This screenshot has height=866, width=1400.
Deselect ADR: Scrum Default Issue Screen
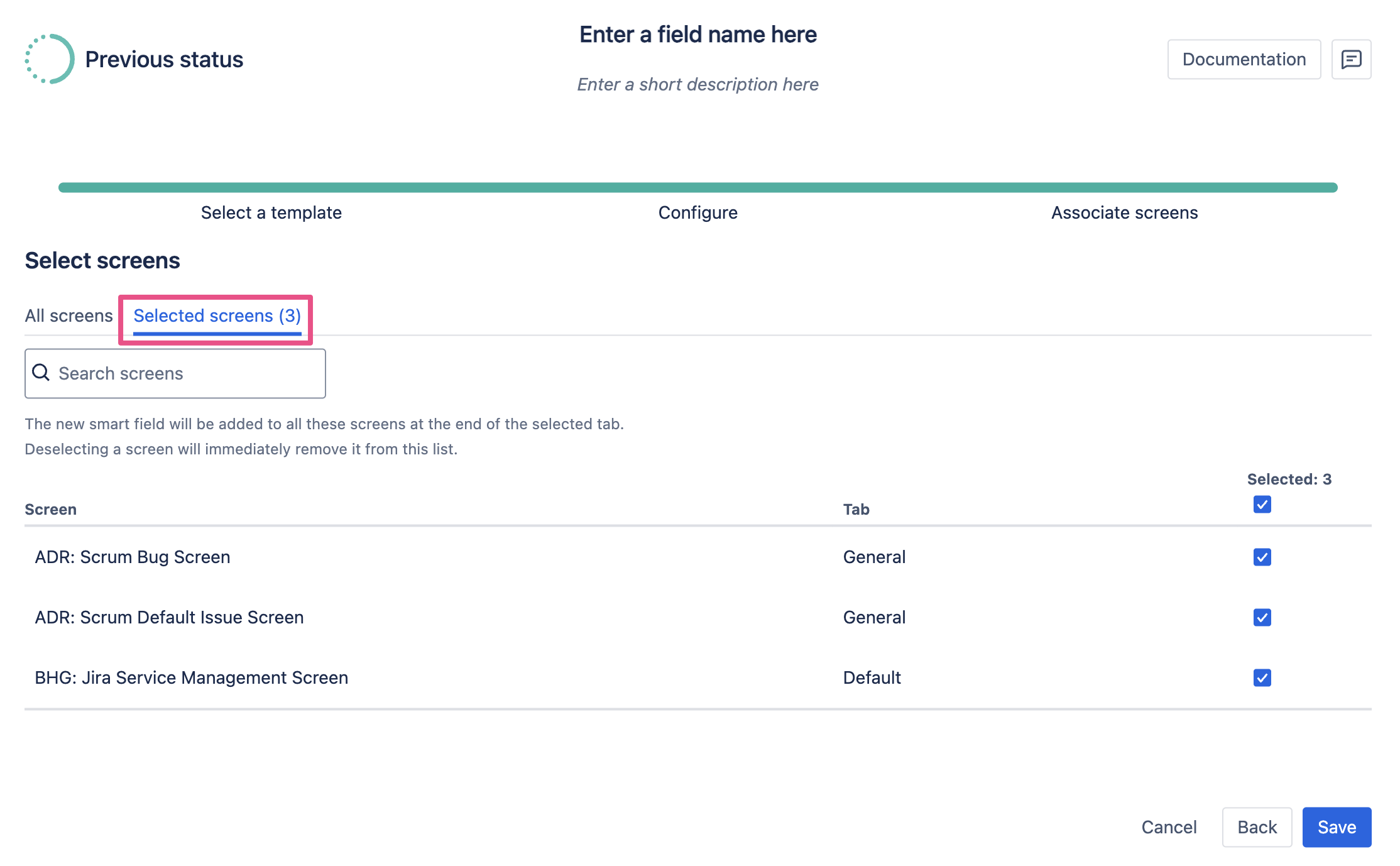pos(1262,617)
